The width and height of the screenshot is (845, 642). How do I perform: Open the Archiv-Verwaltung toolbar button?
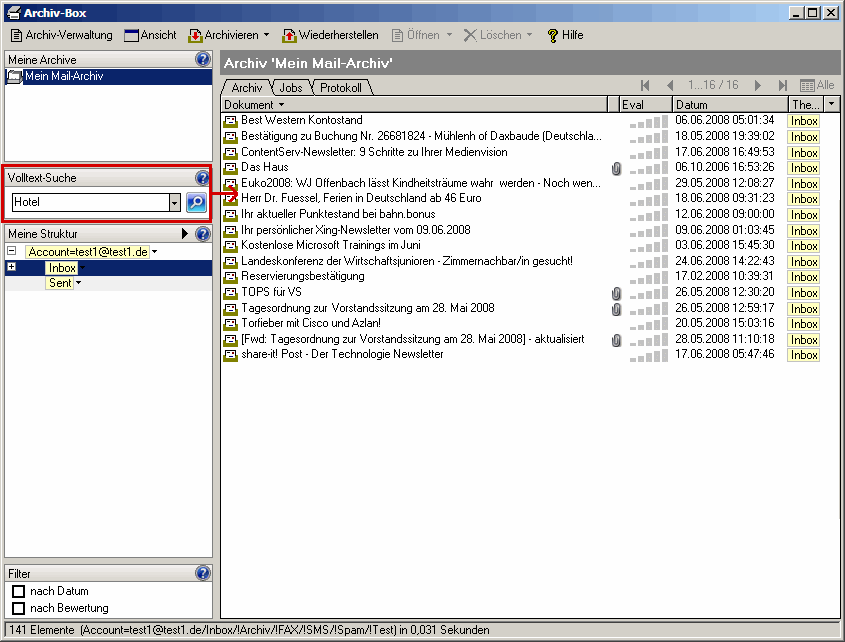coord(61,35)
